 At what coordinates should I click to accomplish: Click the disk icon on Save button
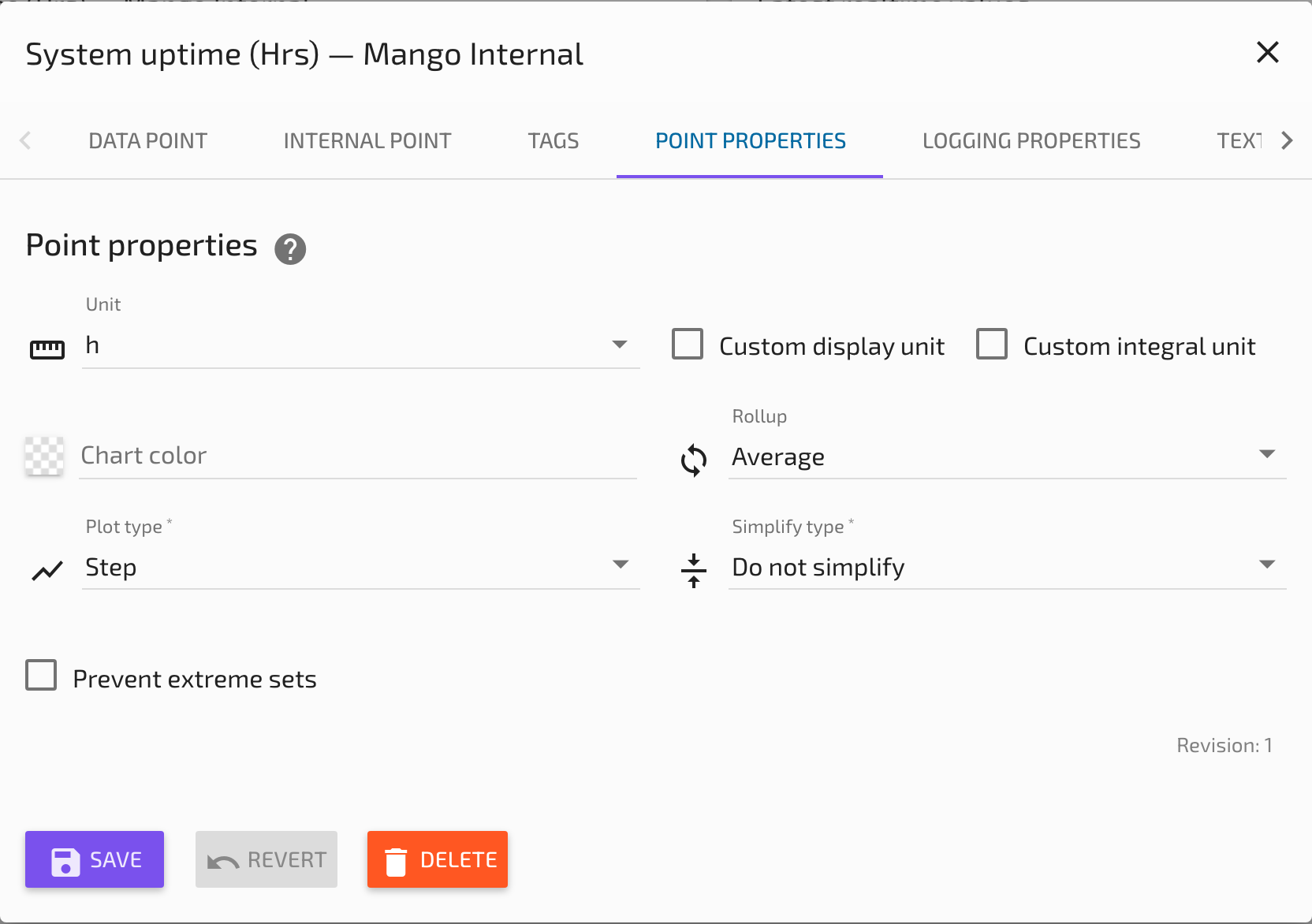pyautogui.click(x=65, y=859)
